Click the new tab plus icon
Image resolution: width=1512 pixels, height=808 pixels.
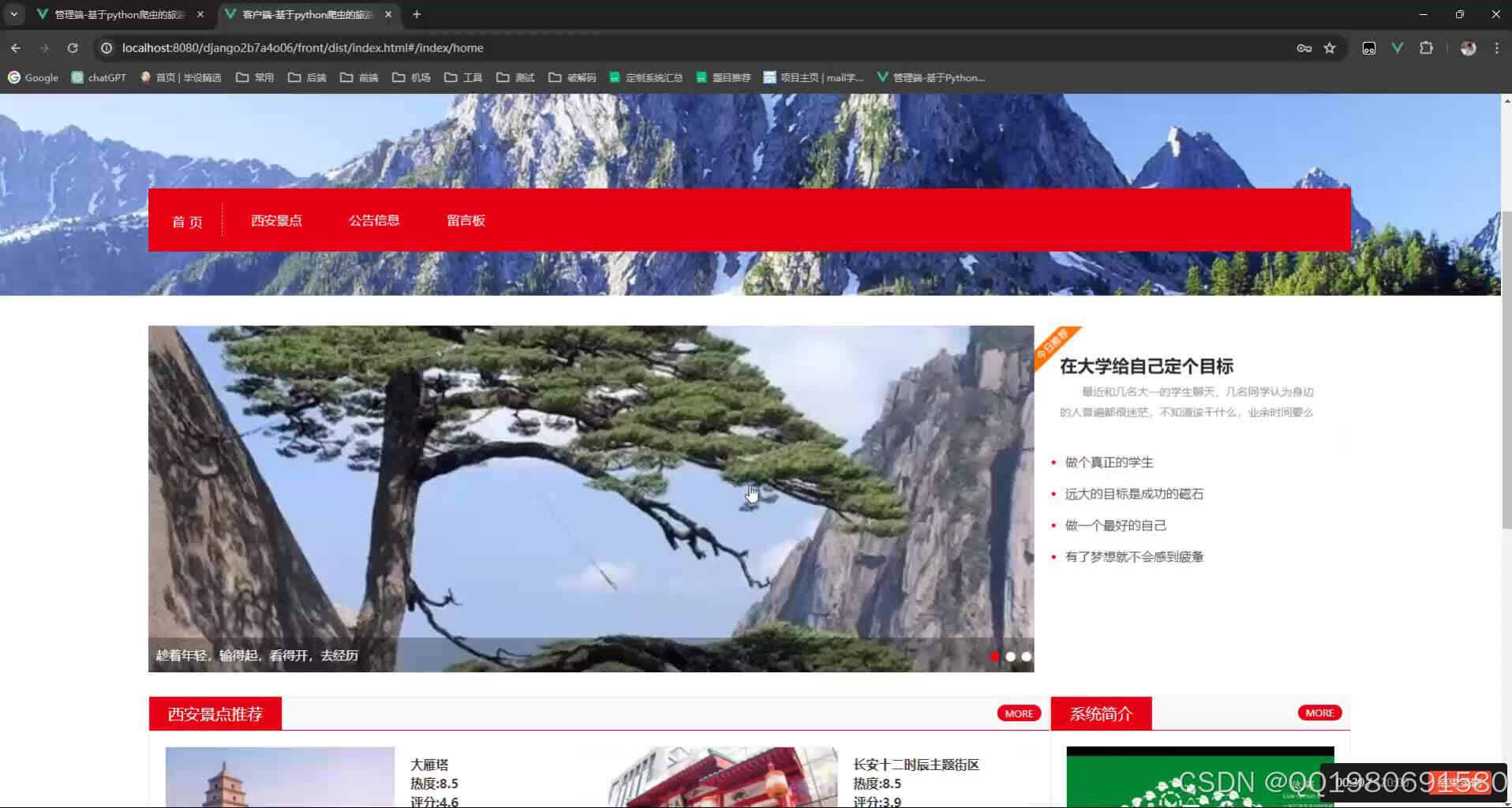(x=417, y=13)
